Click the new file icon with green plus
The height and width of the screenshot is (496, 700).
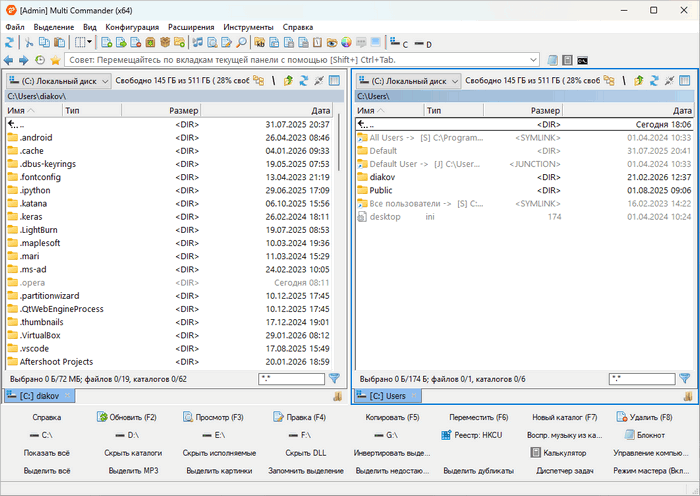click(106, 43)
